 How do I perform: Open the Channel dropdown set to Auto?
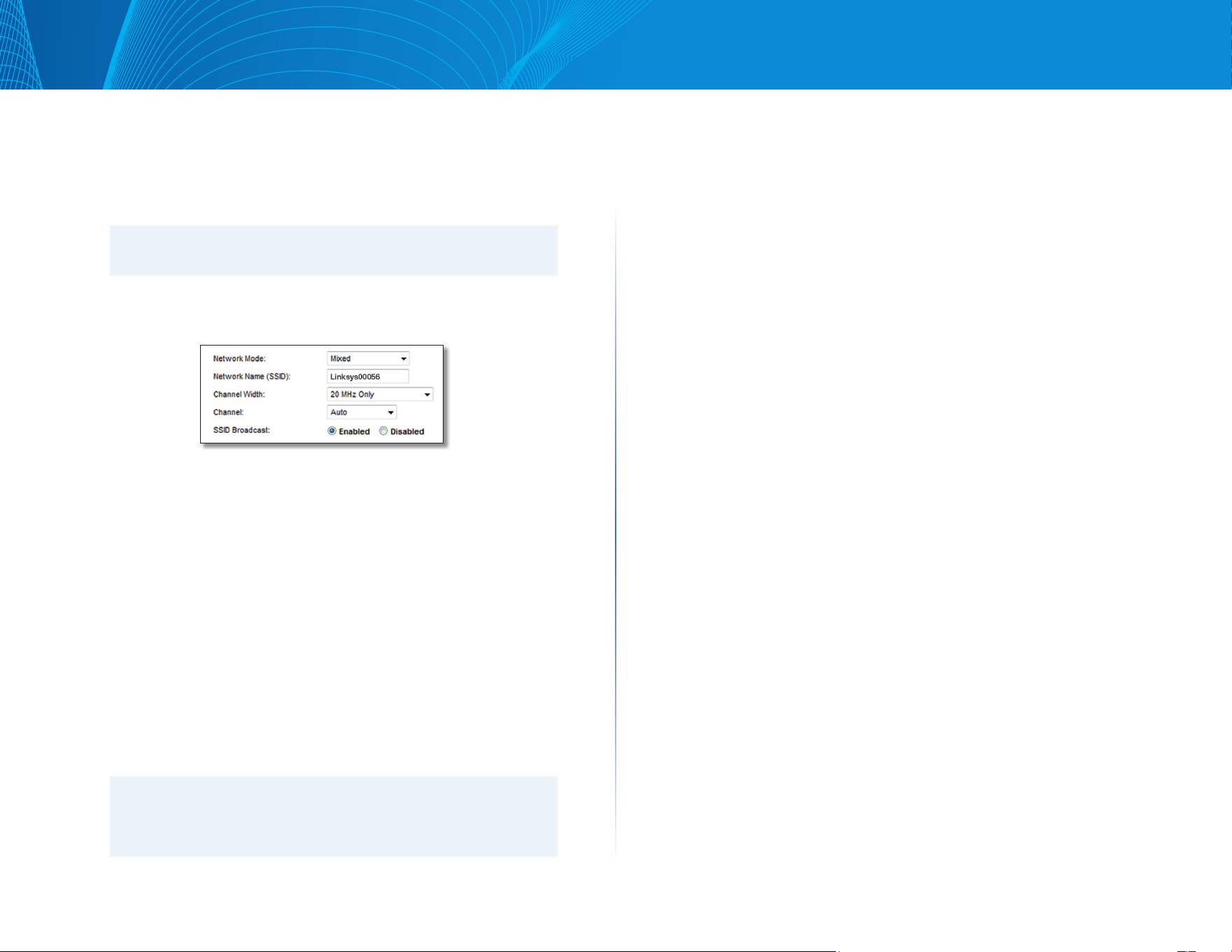pyautogui.click(x=362, y=413)
